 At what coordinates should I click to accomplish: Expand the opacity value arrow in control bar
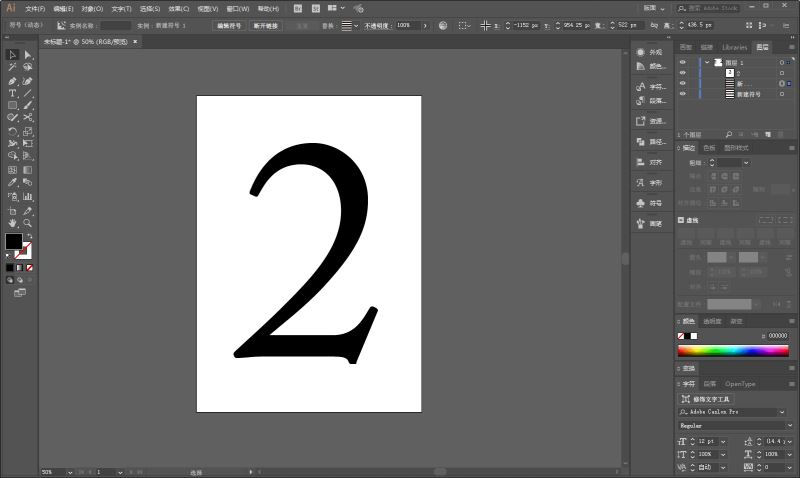[425, 26]
